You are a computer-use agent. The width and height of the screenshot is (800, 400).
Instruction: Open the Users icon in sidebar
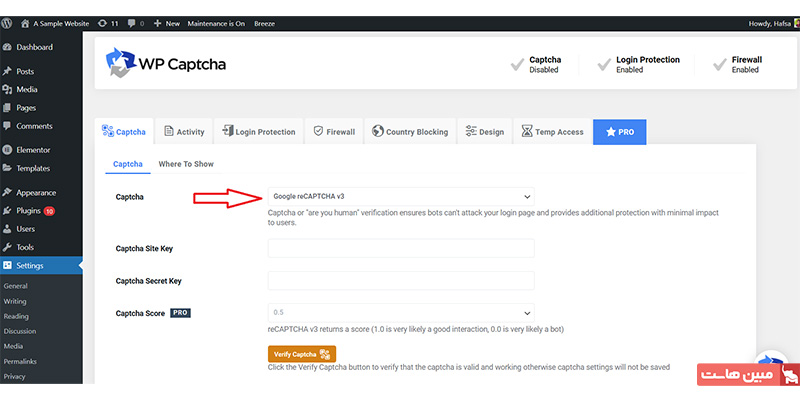7,229
